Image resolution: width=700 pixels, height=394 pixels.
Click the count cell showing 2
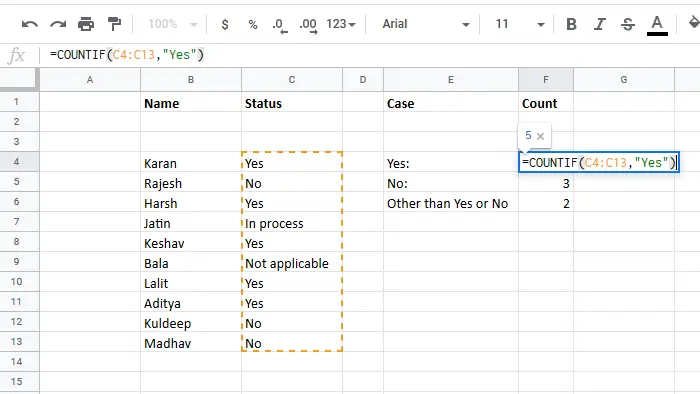click(x=546, y=203)
